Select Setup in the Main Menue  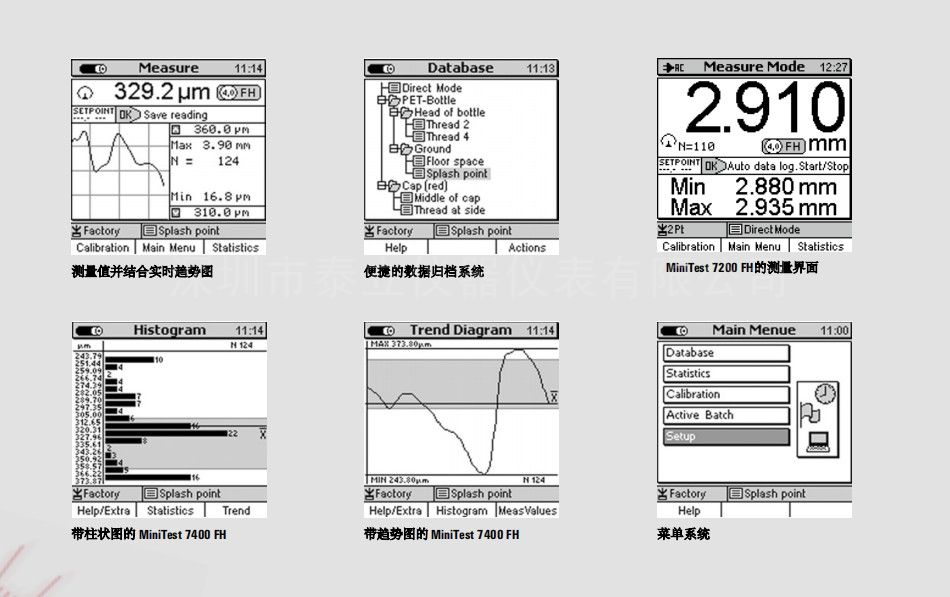click(x=726, y=437)
